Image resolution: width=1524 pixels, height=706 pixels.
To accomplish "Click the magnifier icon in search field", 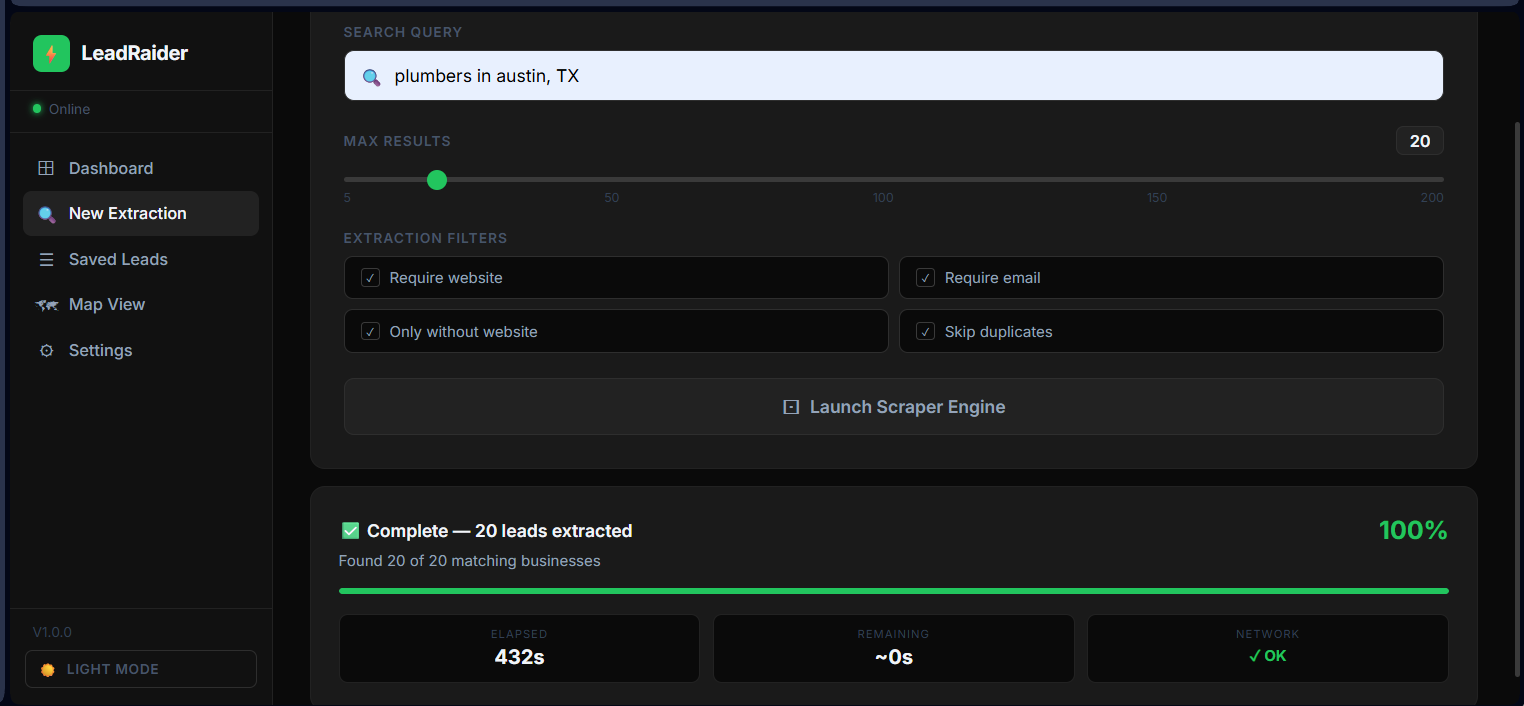I will click(371, 77).
